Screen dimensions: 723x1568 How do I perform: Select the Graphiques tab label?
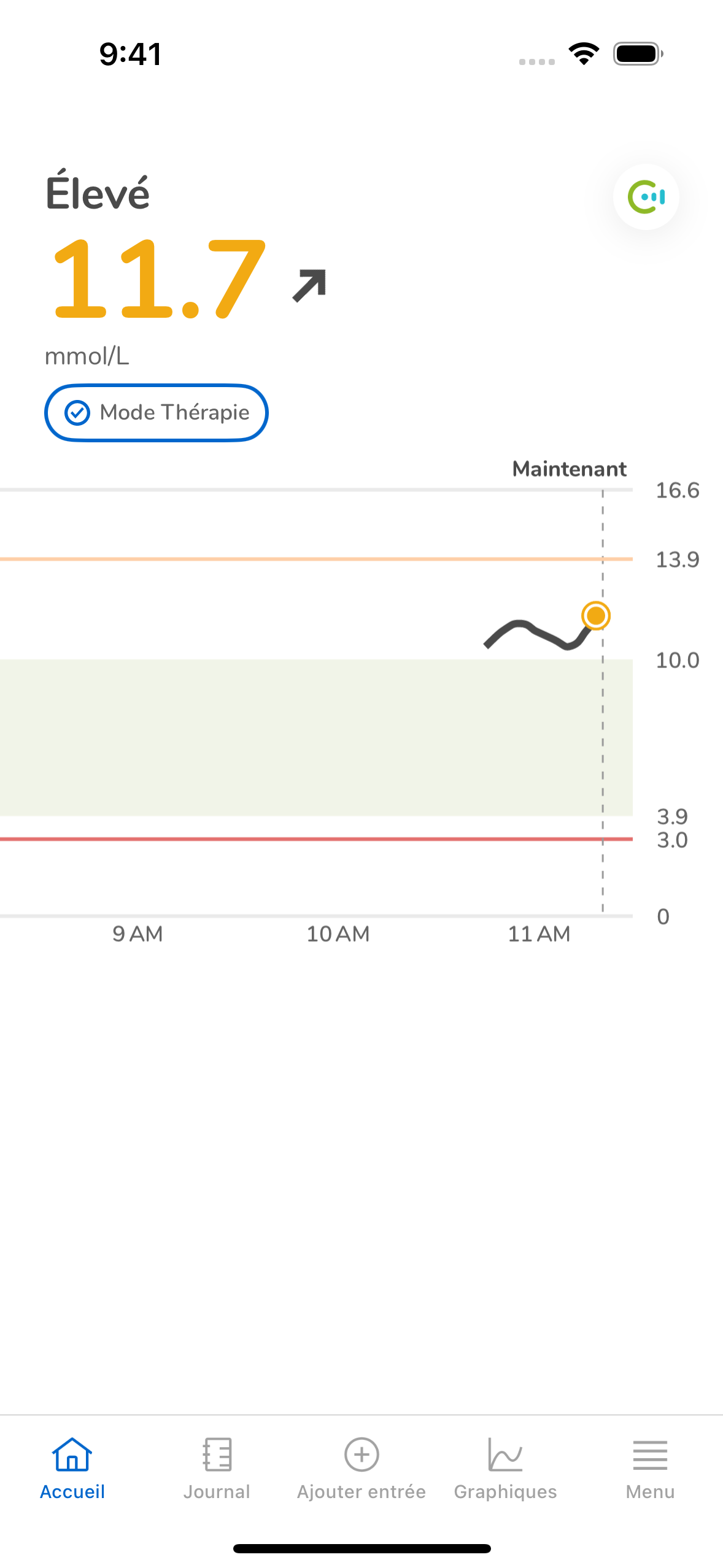(505, 1491)
